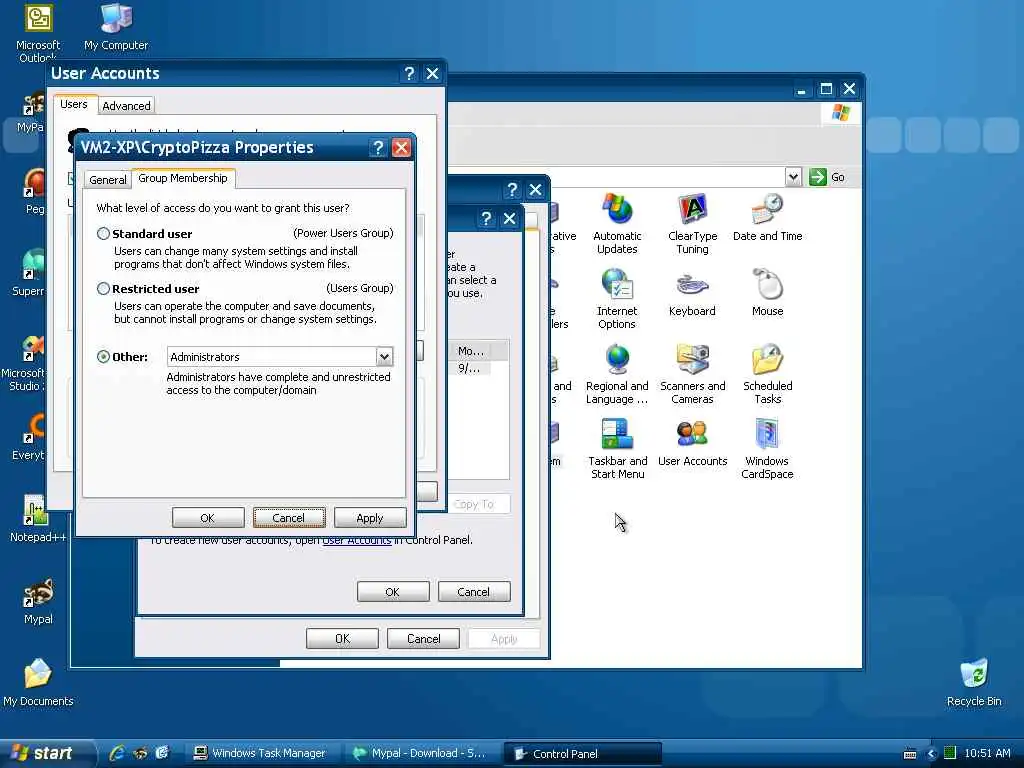The image size is (1024, 768).
Task: Click OK button beside disabled Apply
Action: coord(342,639)
